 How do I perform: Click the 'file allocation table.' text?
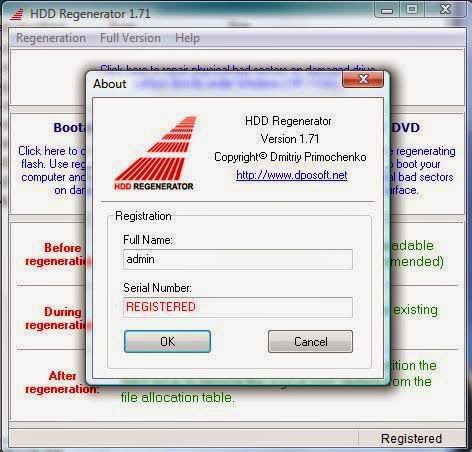click(x=177, y=397)
